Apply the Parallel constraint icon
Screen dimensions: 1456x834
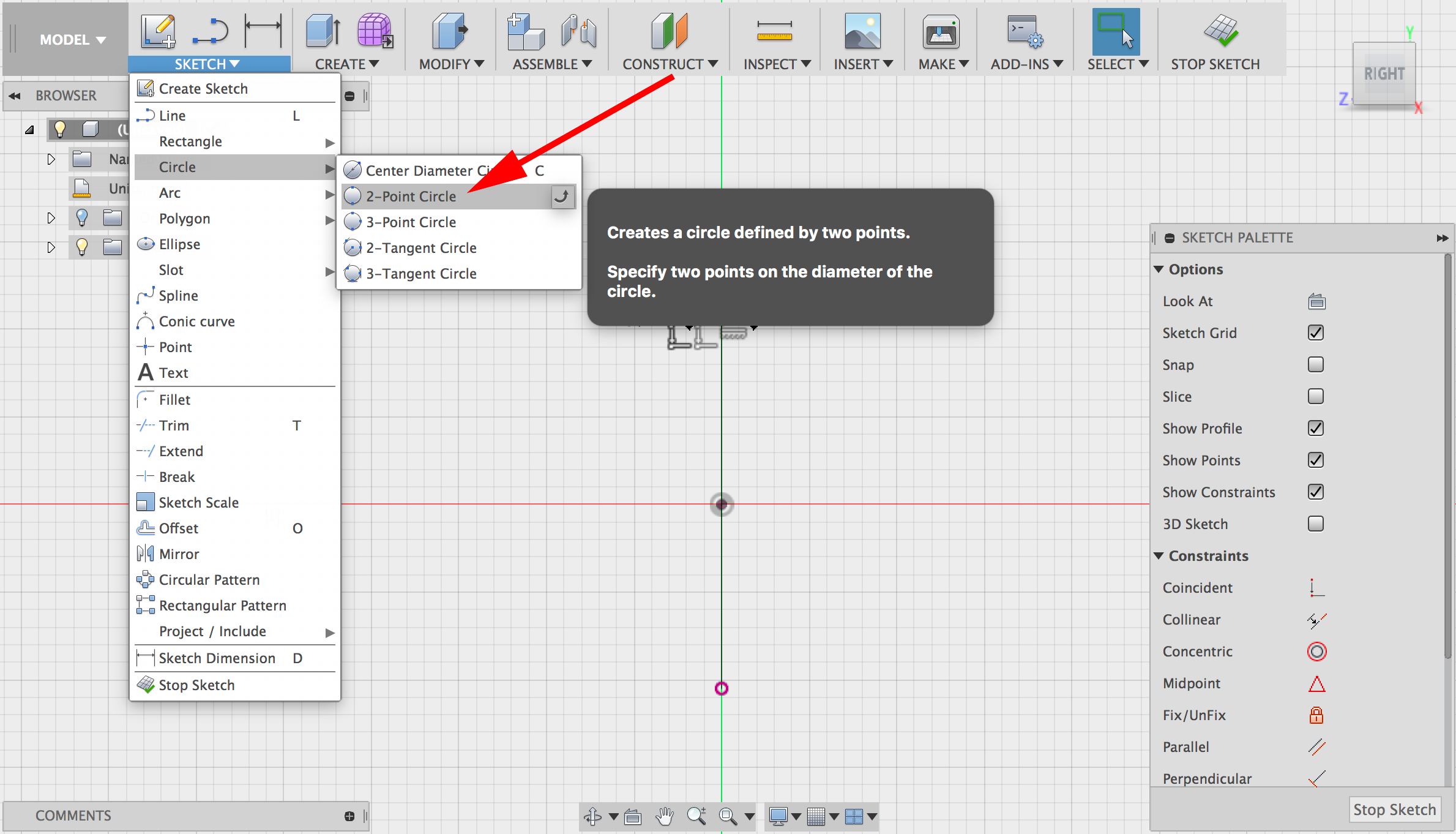point(1316,747)
